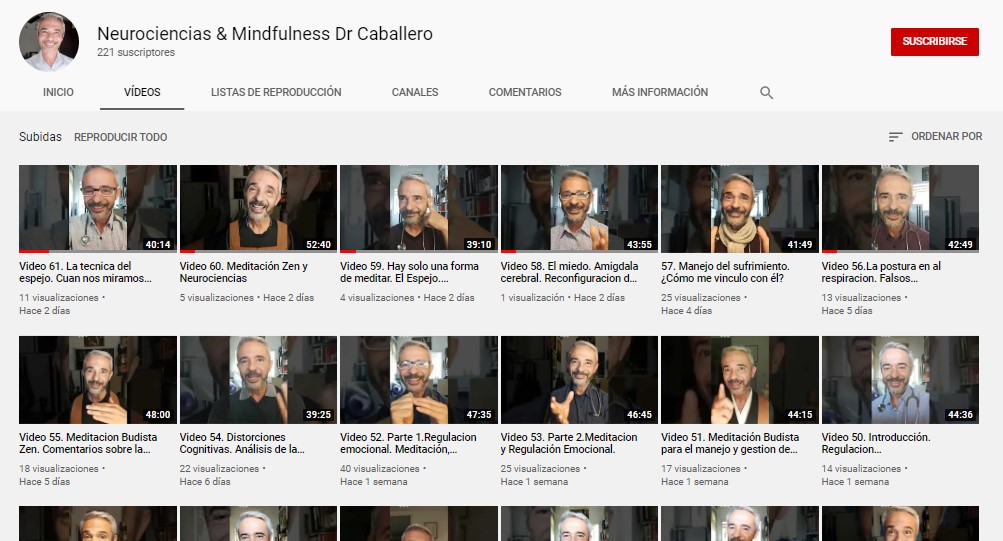This screenshot has height=541, width=1003.
Task: Open title 57. Manejo del sufrimiento
Action: (725, 272)
